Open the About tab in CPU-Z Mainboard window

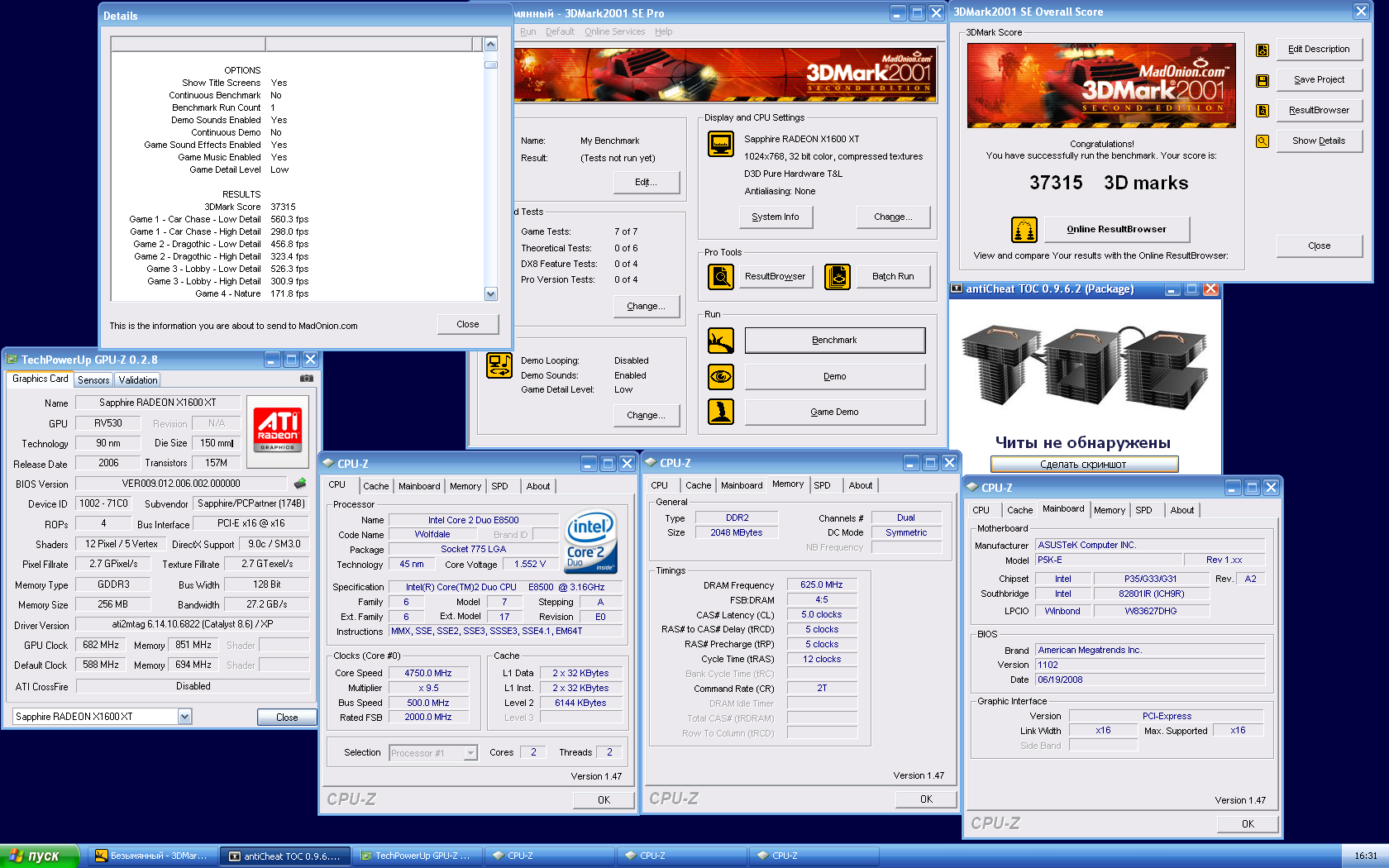(1182, 510)
